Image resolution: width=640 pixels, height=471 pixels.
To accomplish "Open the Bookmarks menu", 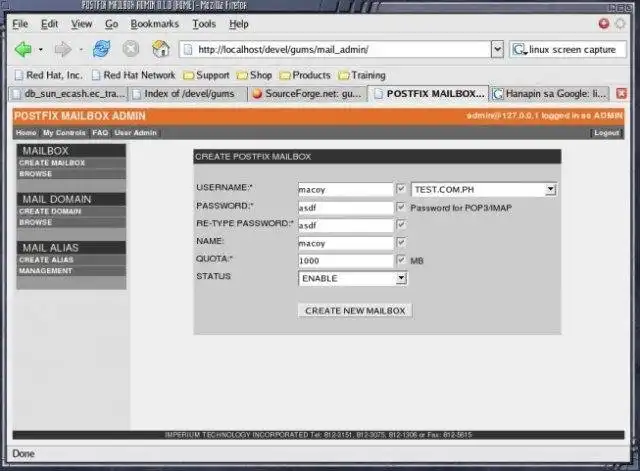I will tap(155, 24).
